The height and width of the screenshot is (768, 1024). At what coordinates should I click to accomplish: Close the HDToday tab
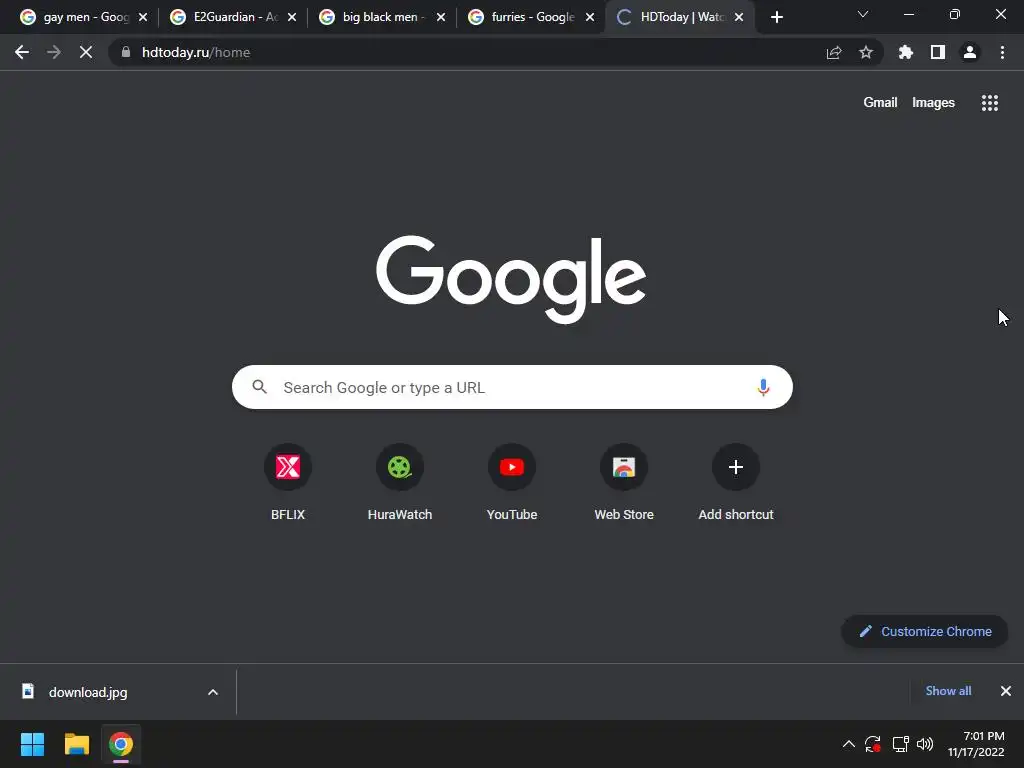tap(739, 17)
